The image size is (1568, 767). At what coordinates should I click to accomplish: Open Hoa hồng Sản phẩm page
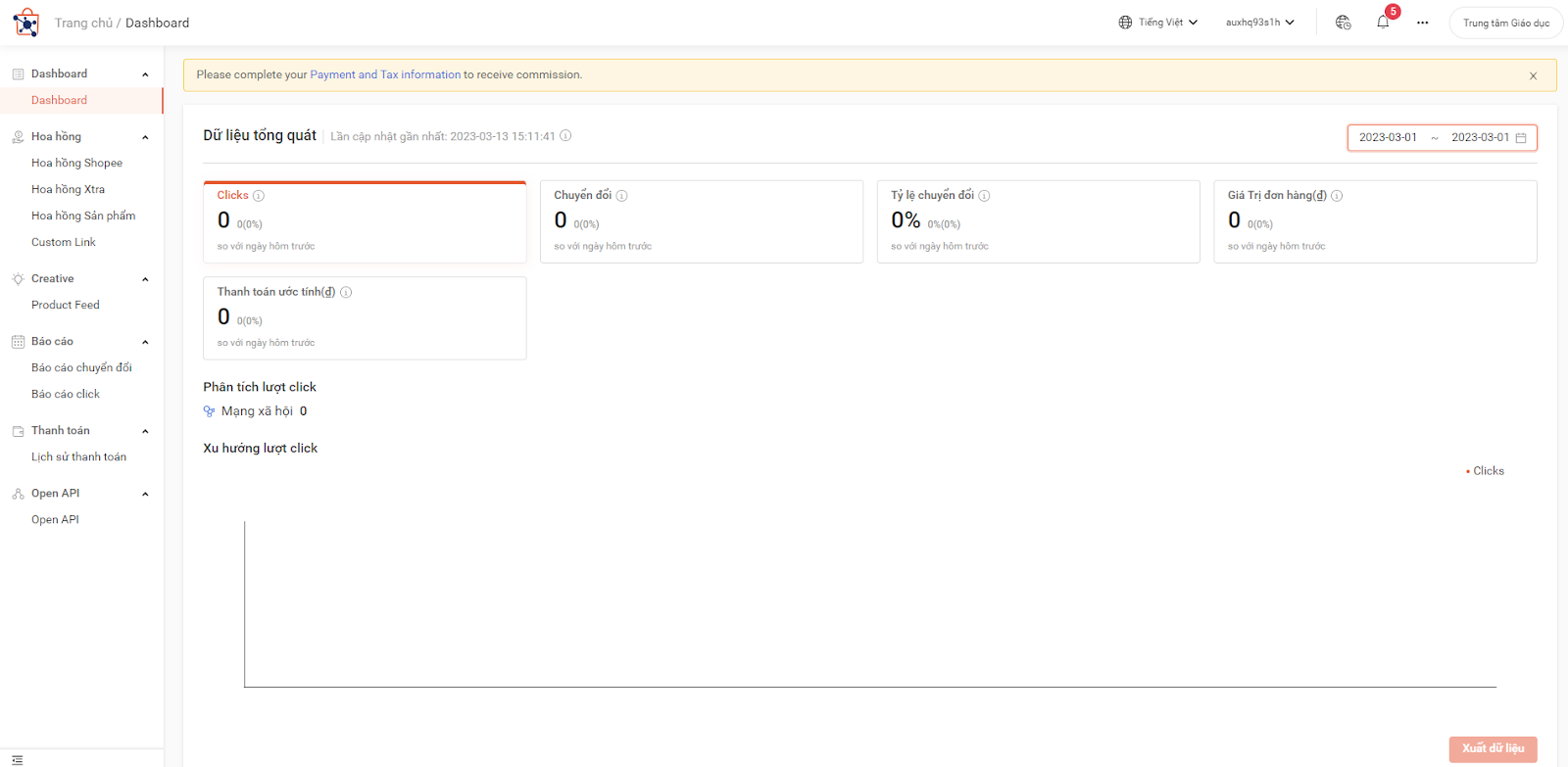81,216
